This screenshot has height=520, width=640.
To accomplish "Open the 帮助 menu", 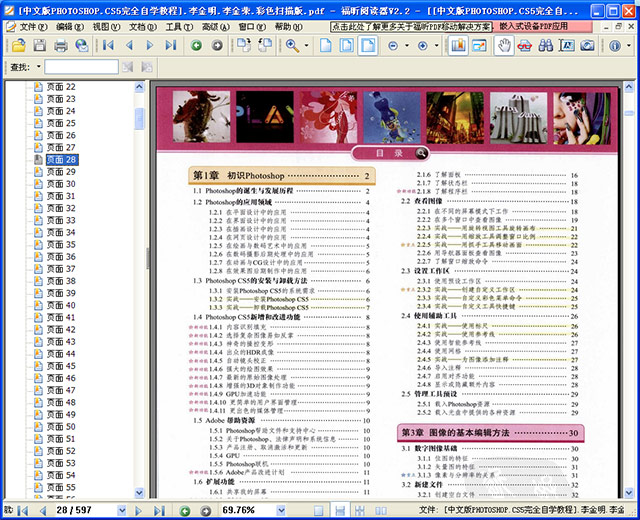I will tap(288, 27).
